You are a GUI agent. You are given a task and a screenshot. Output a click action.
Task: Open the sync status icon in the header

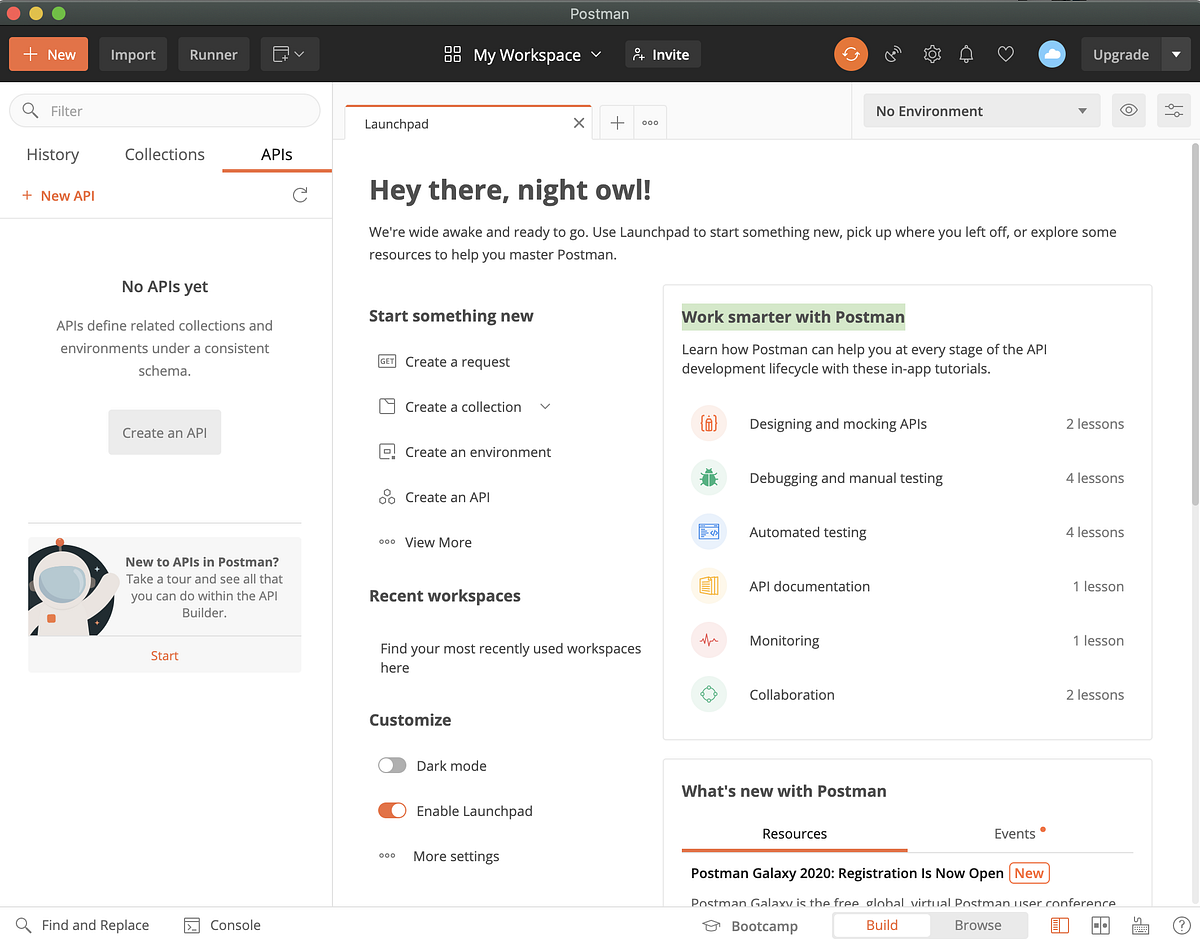point(851,54)
